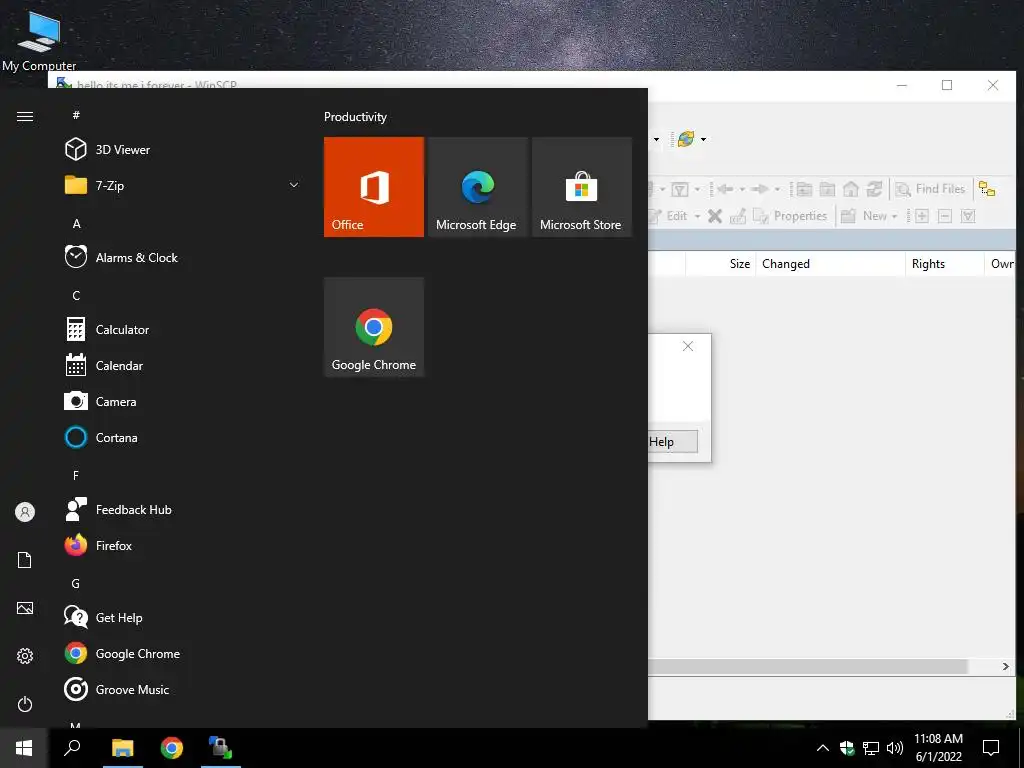Refresh the WinSCP directory listing

874,189
